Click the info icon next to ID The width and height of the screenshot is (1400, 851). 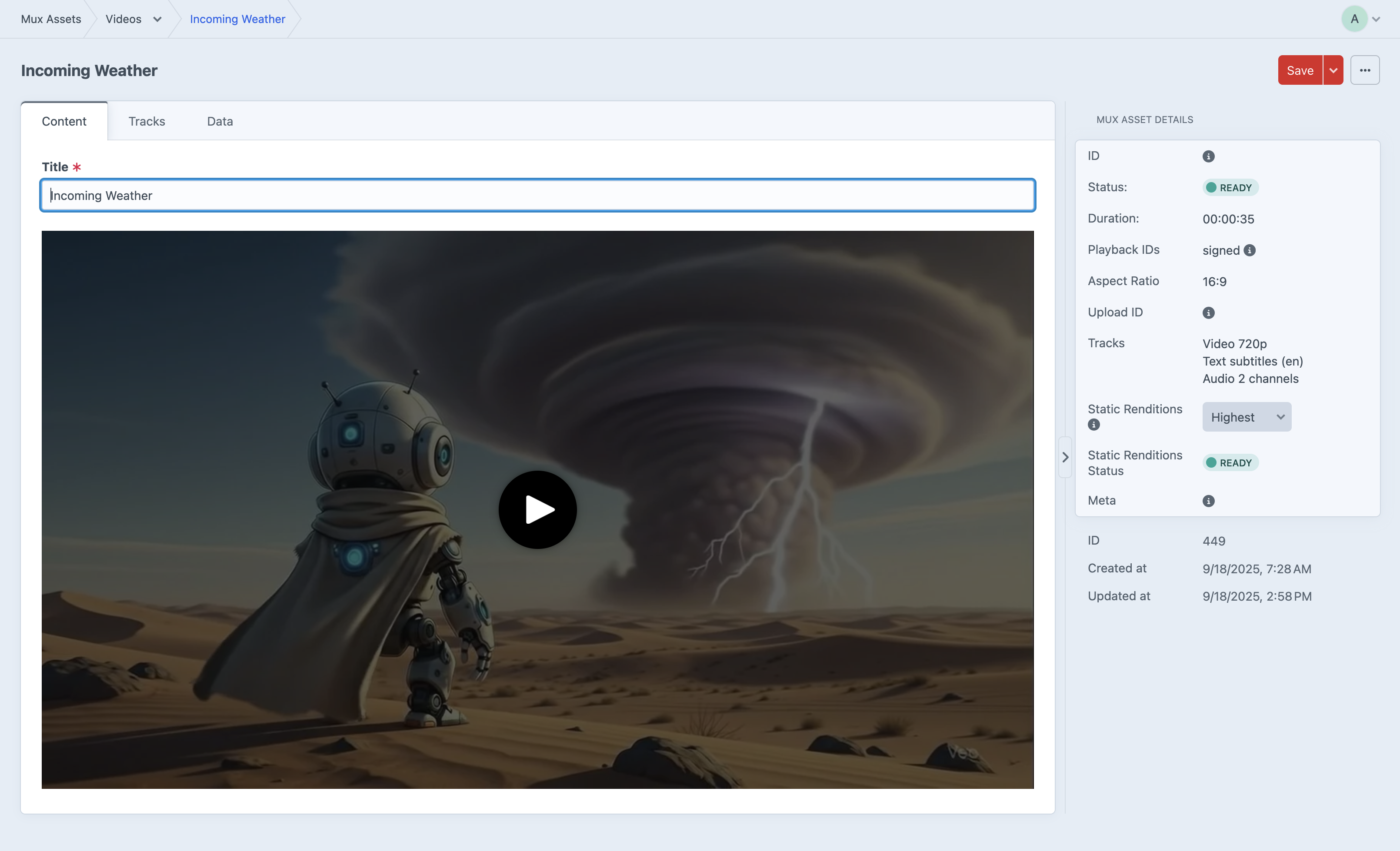(x=1208, y=156)
